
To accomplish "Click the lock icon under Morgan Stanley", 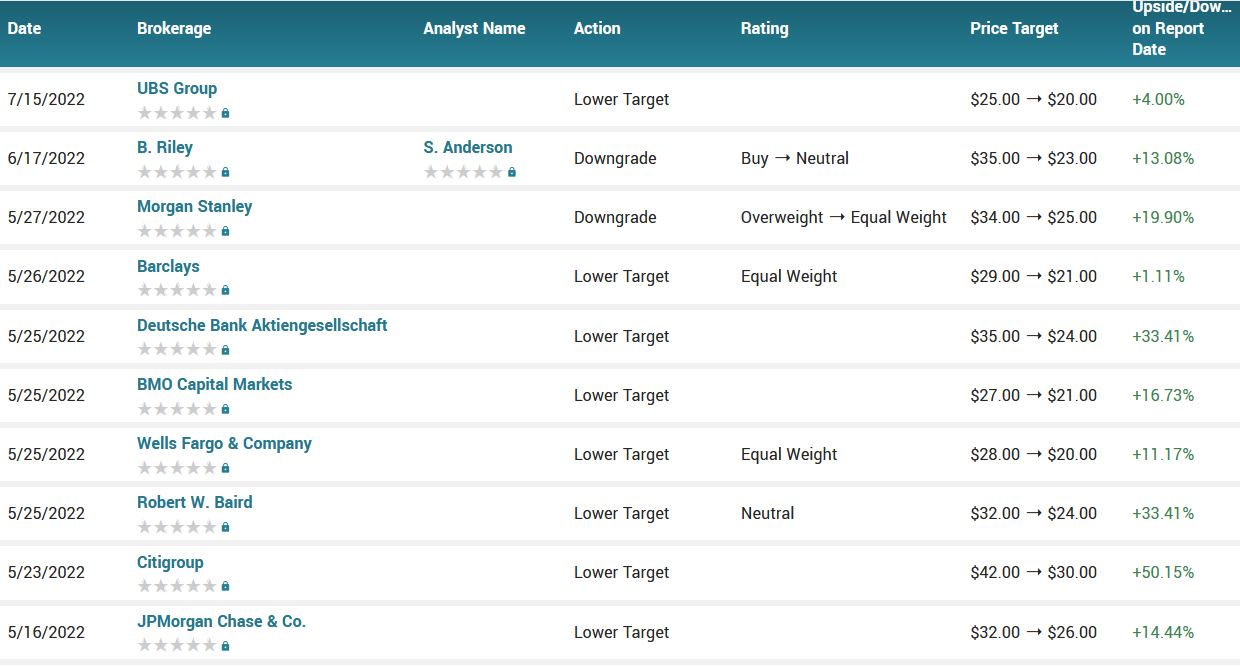I will (x=225, y=231).
